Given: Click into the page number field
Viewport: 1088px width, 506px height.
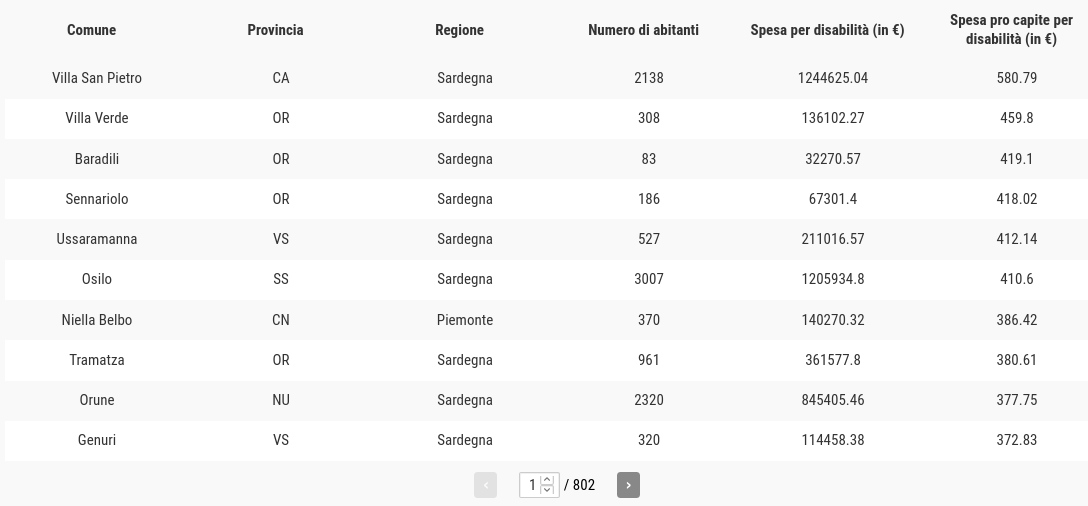Looking at the screenshot, I should pyautogui.click(x=532, y=485).
